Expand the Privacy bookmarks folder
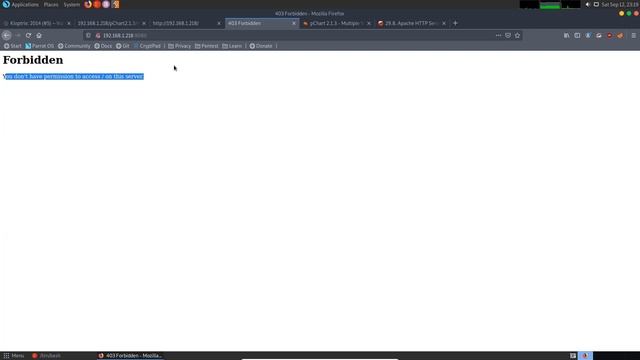Viewport: 640px width, 360px height. click(x=180, y=46)
